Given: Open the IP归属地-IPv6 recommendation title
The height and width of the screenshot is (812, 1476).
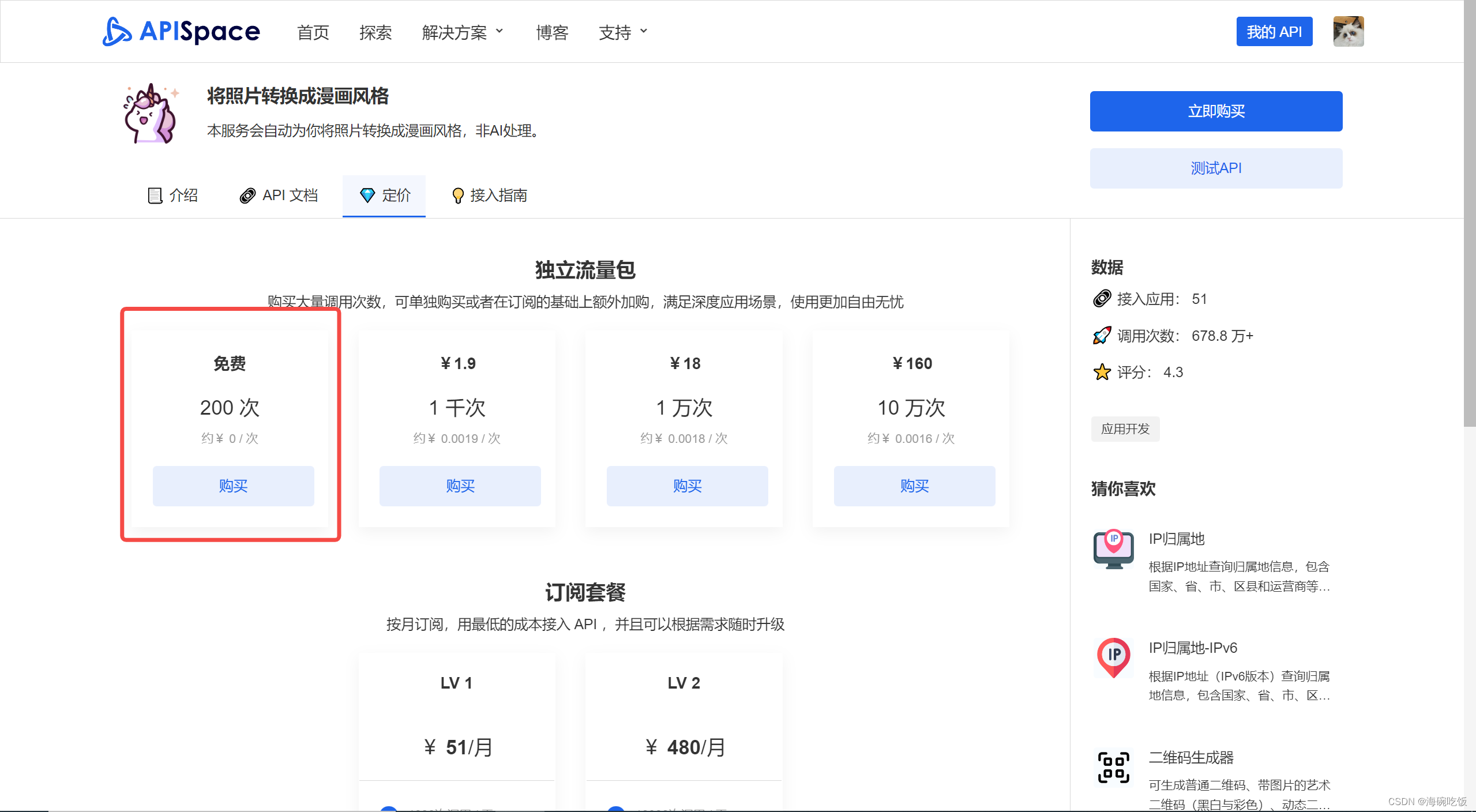Looking at the screenshot, I should point(1193,648).
